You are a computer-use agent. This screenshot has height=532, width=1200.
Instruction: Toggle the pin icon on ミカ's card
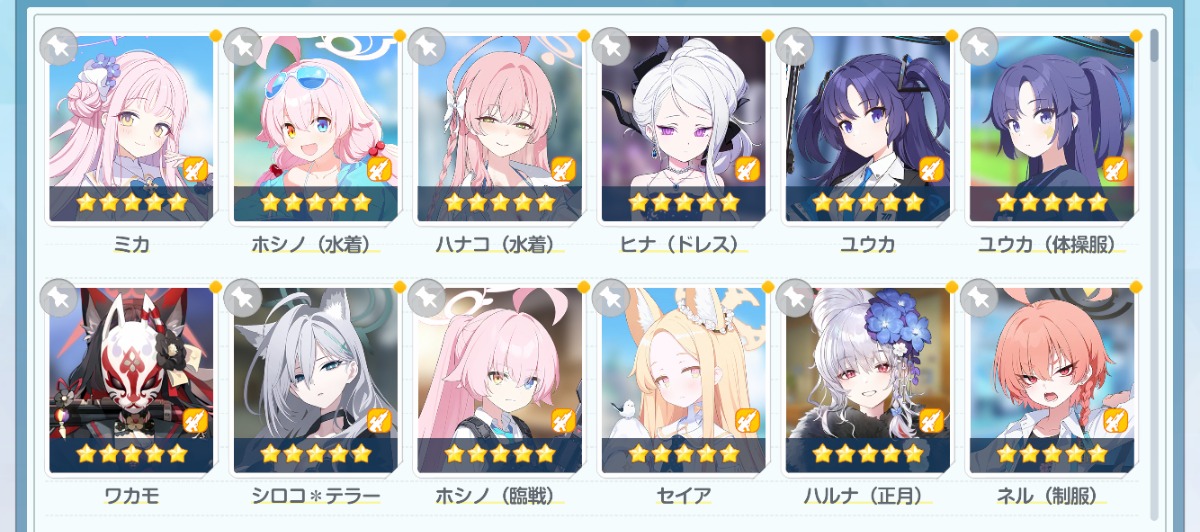pos(59,45)
